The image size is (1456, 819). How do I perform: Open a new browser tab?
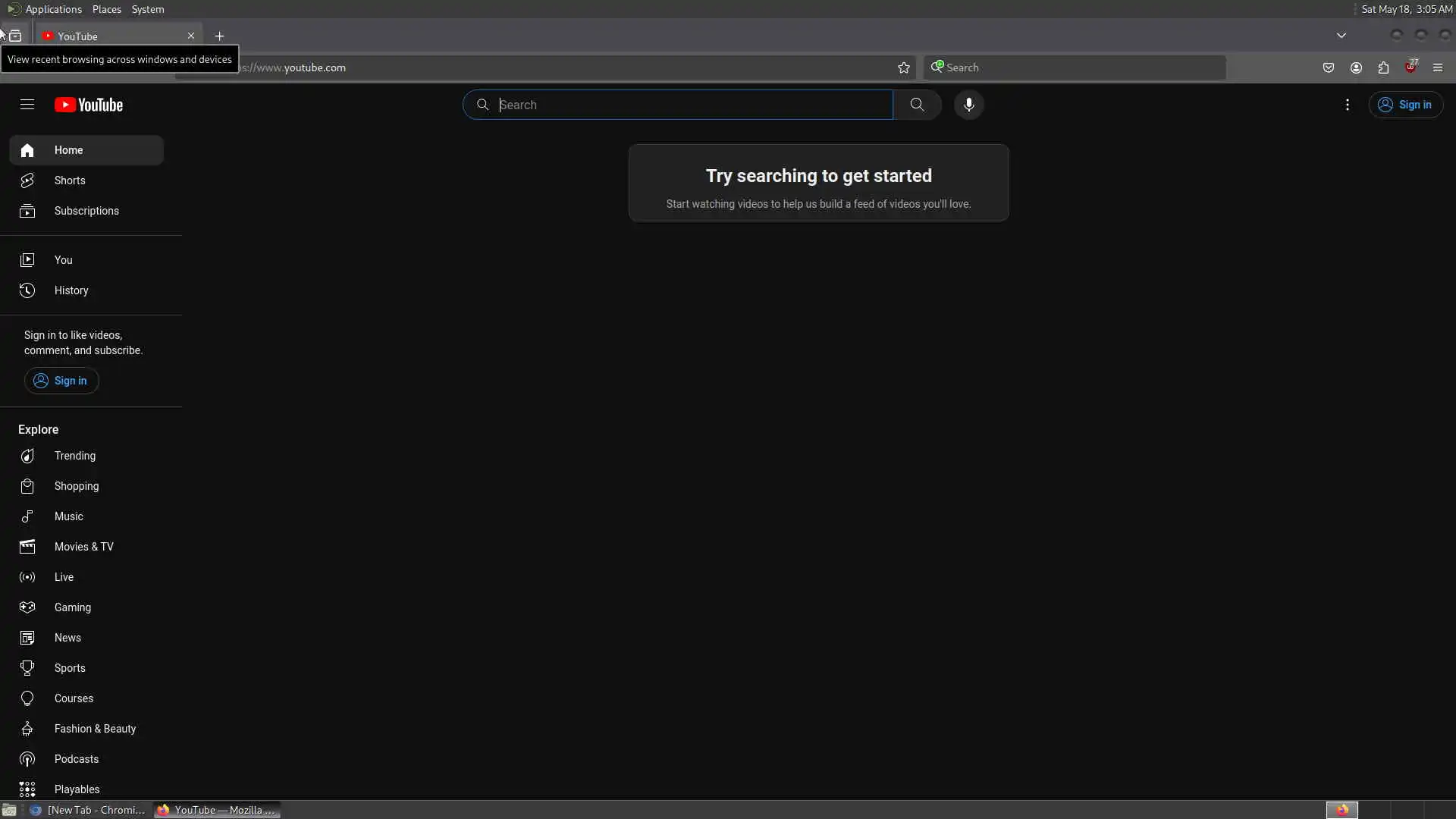click(x=219, y=36)
